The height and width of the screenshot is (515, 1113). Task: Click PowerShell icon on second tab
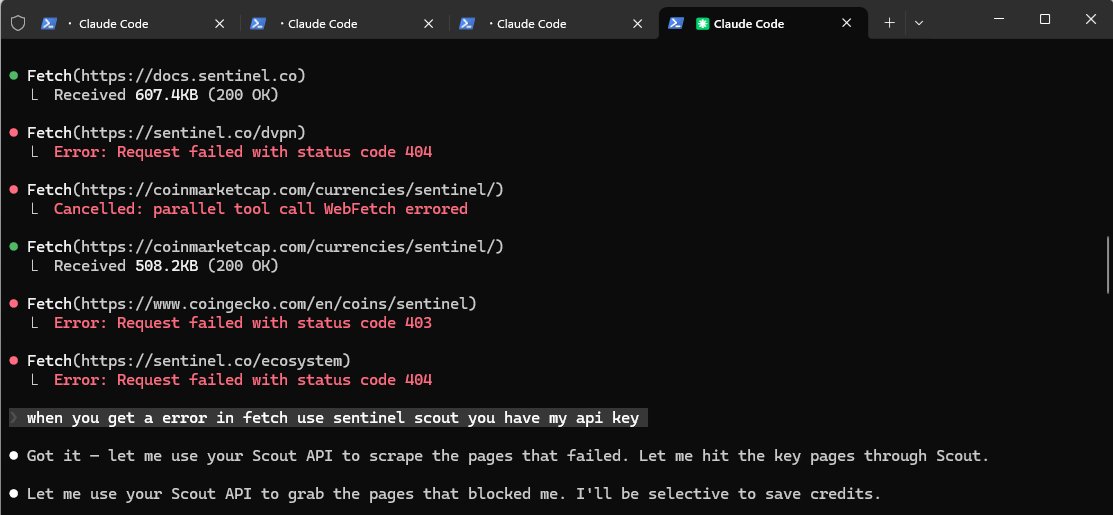(x=258, y=23)
